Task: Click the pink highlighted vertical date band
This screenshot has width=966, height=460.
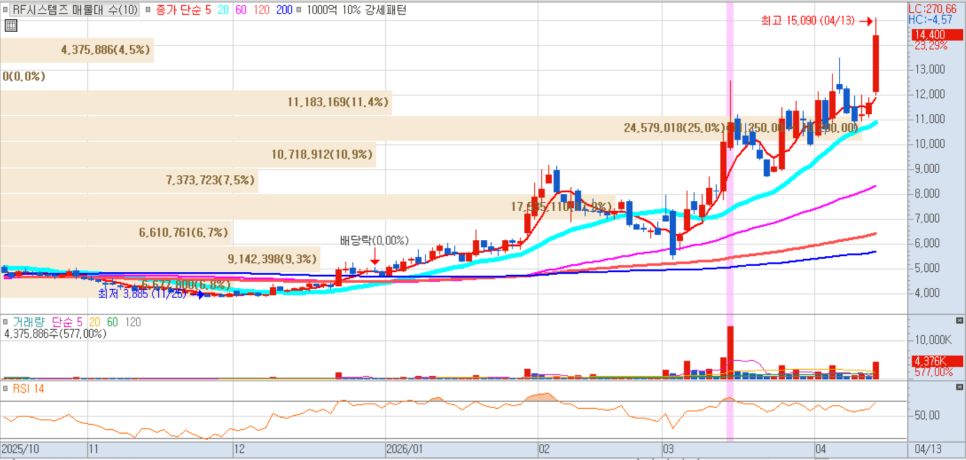Action: click(731, 222)
